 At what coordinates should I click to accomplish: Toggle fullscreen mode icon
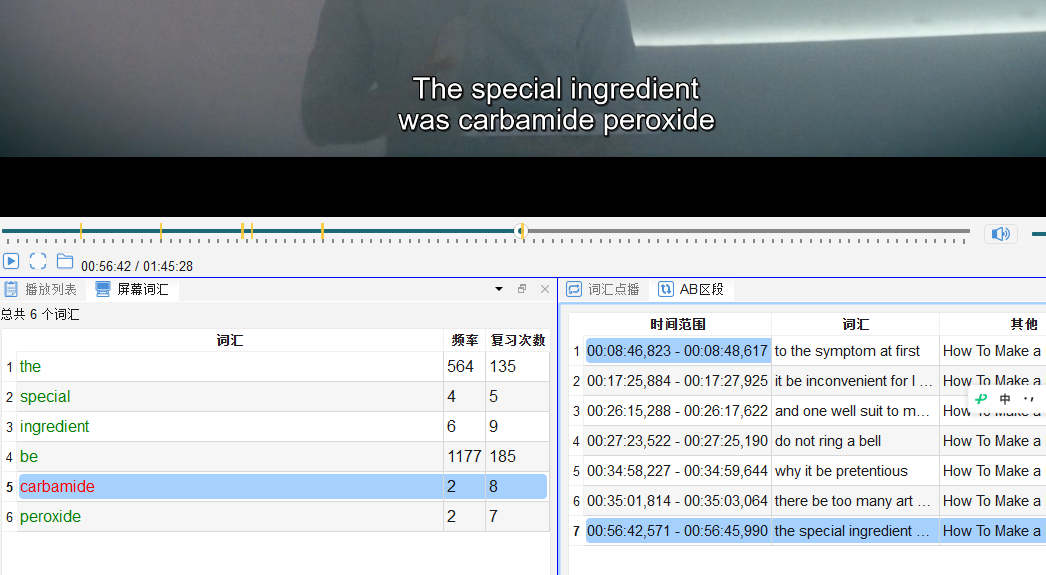[38, 261]
